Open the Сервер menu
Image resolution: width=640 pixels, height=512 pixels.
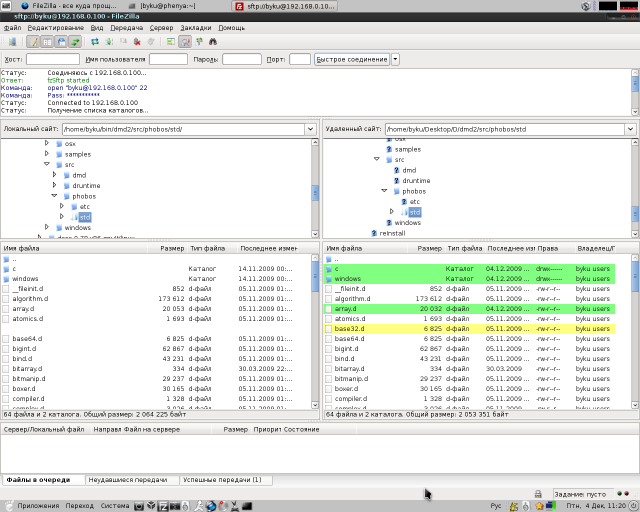click(x=161, y=28)
